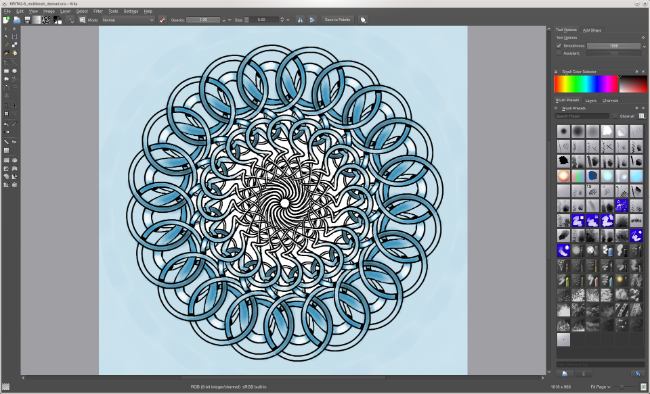Open the Select menu
650x394 pixels.
pyautogui.click(x=82, y=11)
